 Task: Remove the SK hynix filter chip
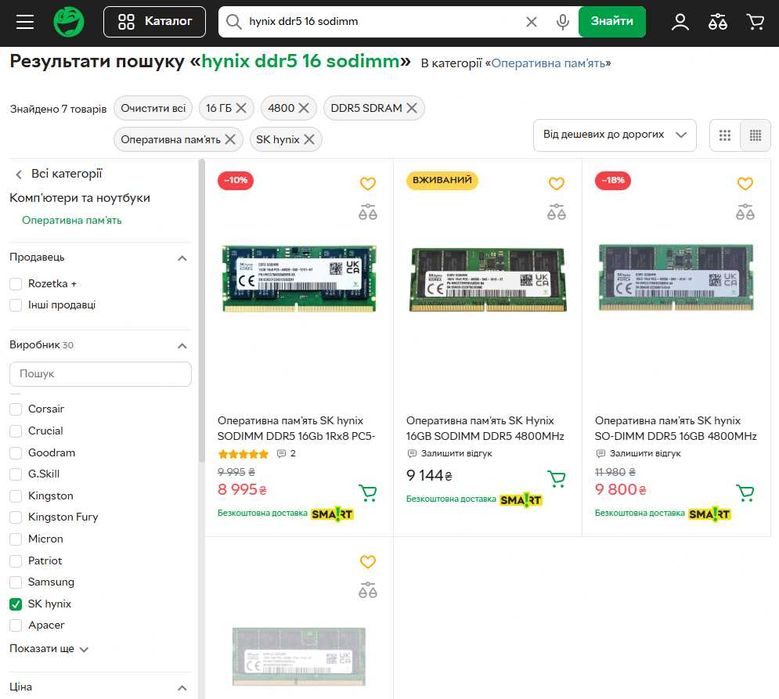(x=309, y=139)
